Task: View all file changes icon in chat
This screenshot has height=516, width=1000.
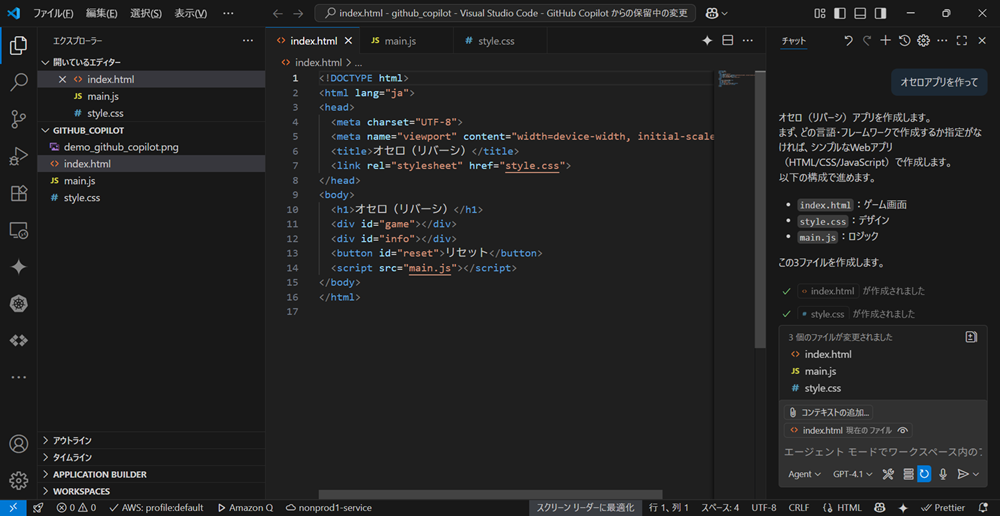Action: pyautogui.click(x=971, y=337)
